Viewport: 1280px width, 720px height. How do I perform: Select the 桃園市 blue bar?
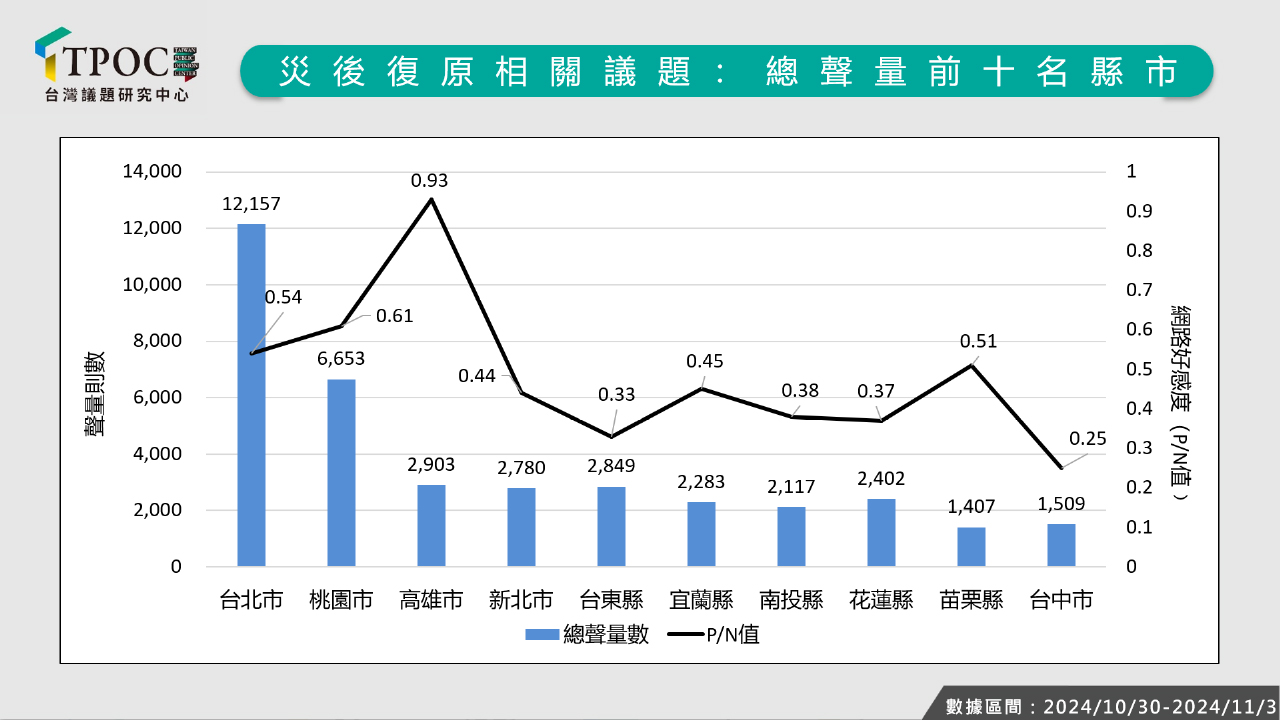pos(341,473)
